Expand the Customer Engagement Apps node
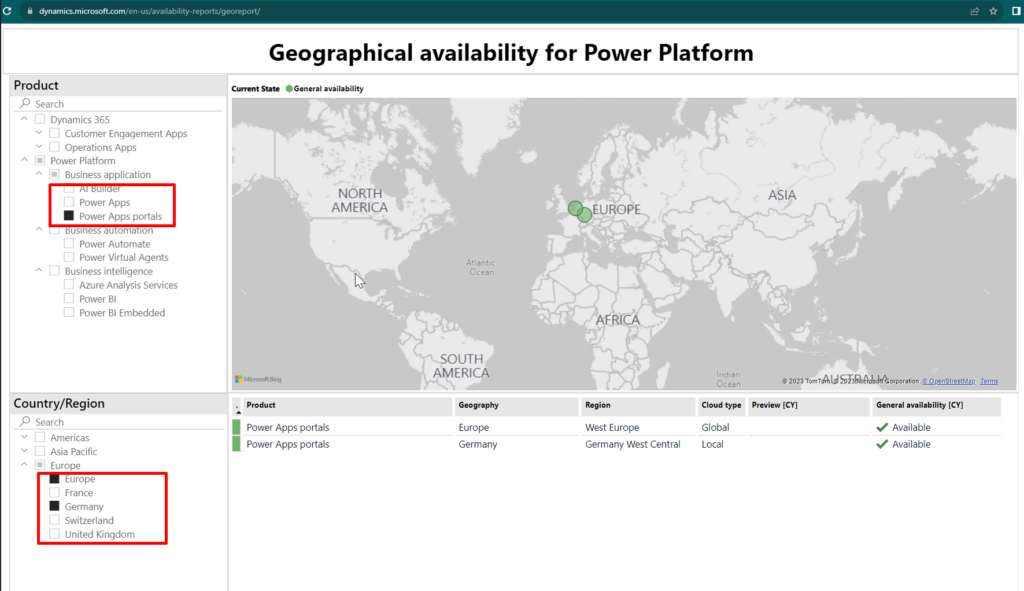Viewport: 1024px width, 591px height. pyautogui.click(x=39, y=133)
